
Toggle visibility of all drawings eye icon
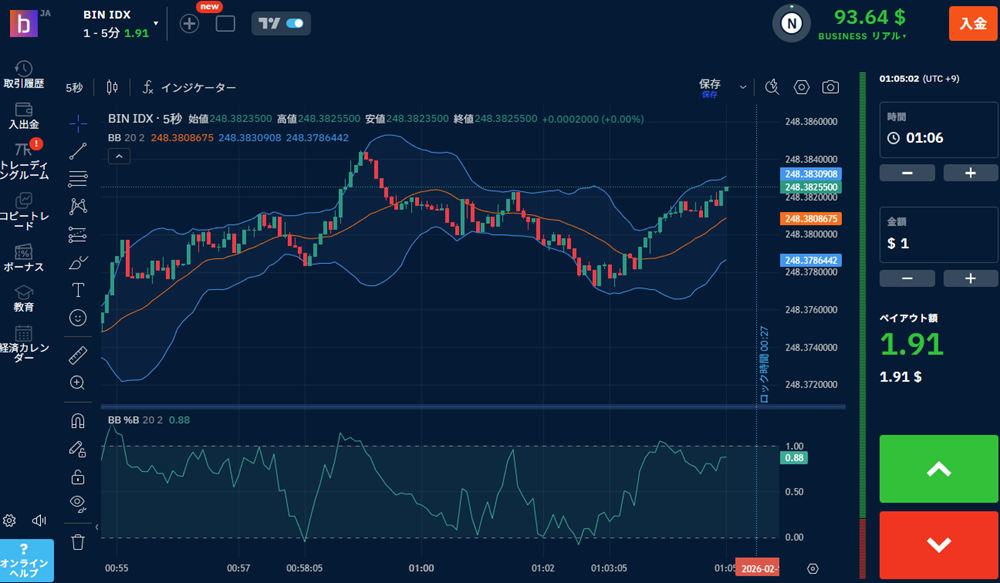click(78, 502)
